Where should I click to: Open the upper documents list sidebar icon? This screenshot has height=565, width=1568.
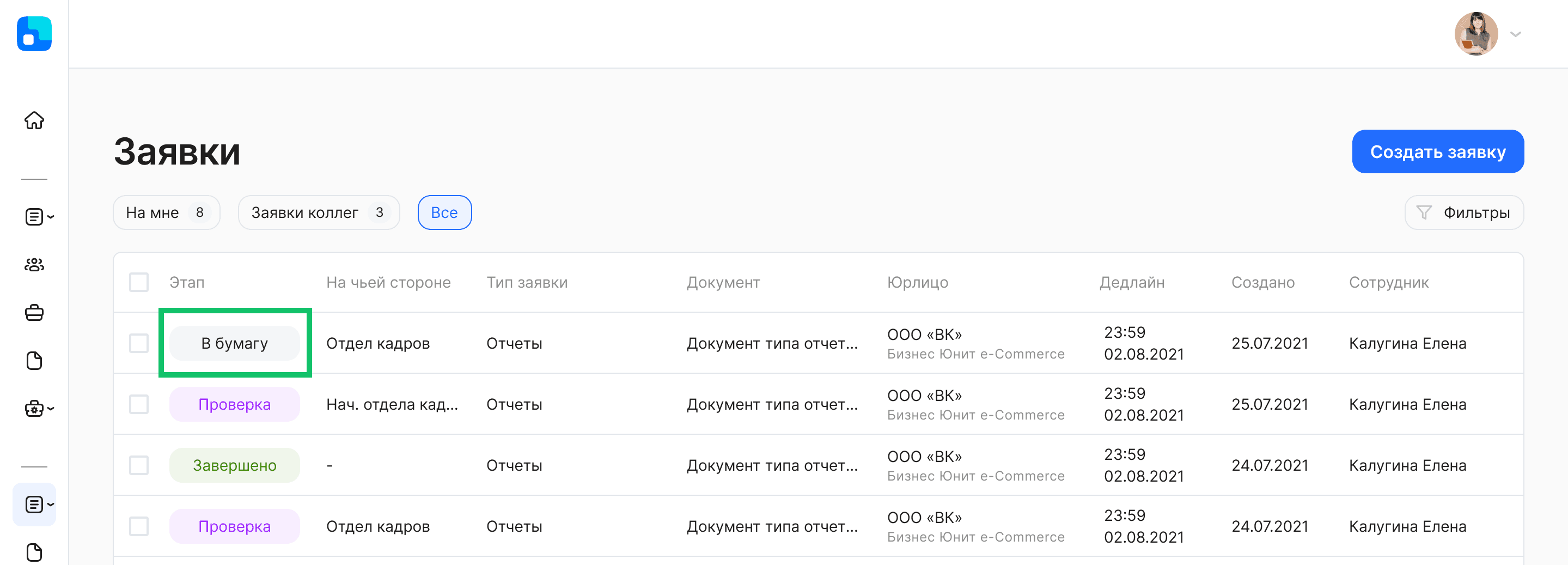[34, 217]
